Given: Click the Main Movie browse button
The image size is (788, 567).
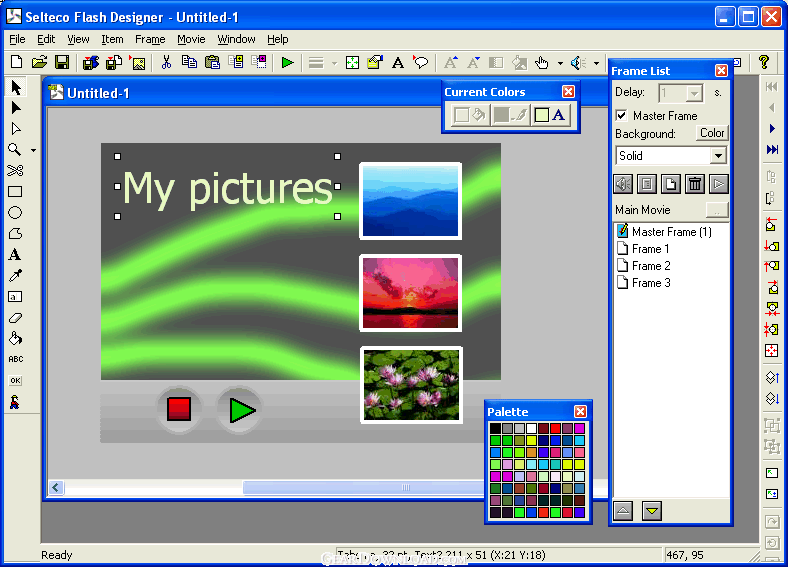Looking at the screenshot, I should pos(717,210).
